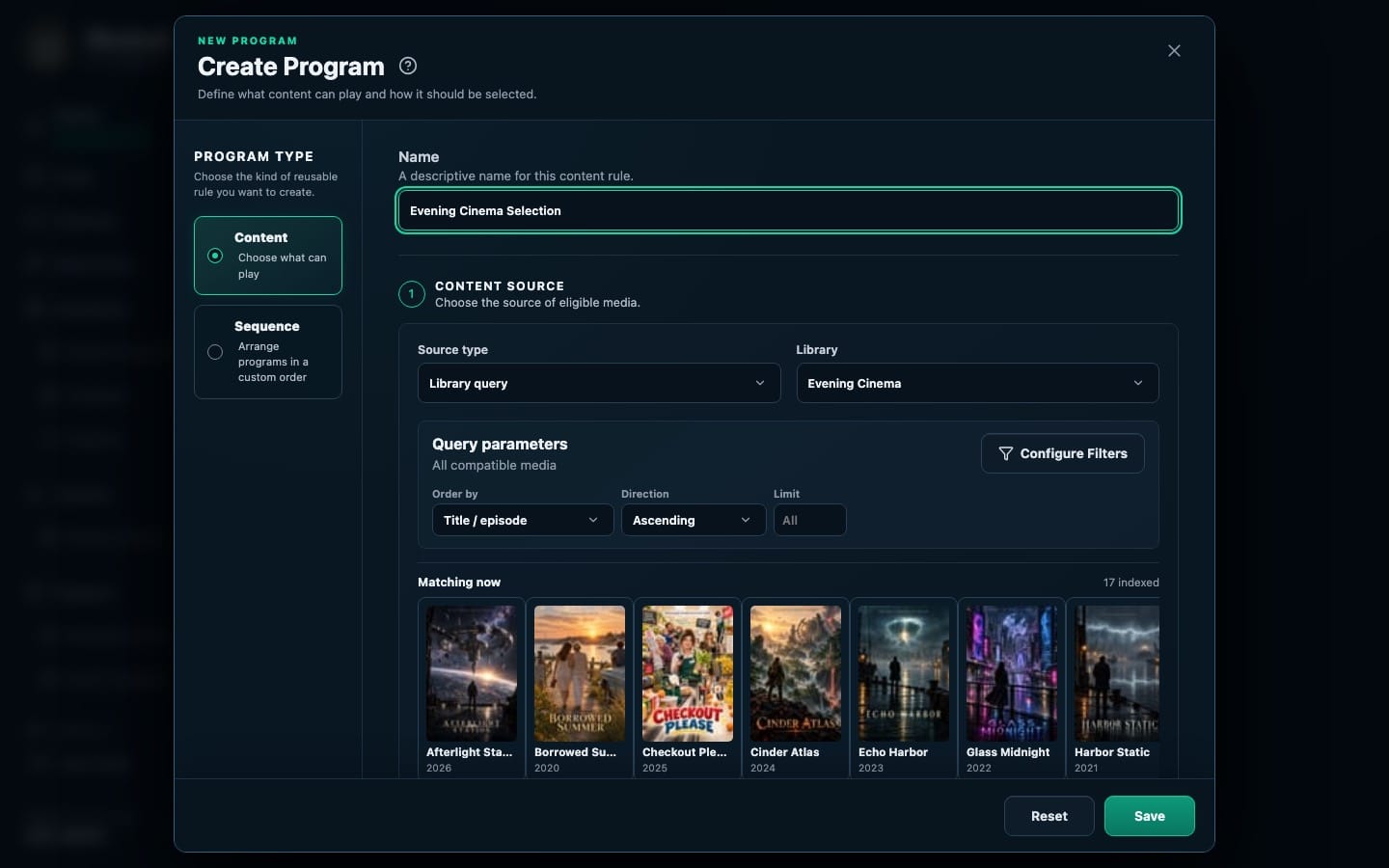Select the Content program type radio
This screenshot has width=1389, height=868.
click(215, 256)
